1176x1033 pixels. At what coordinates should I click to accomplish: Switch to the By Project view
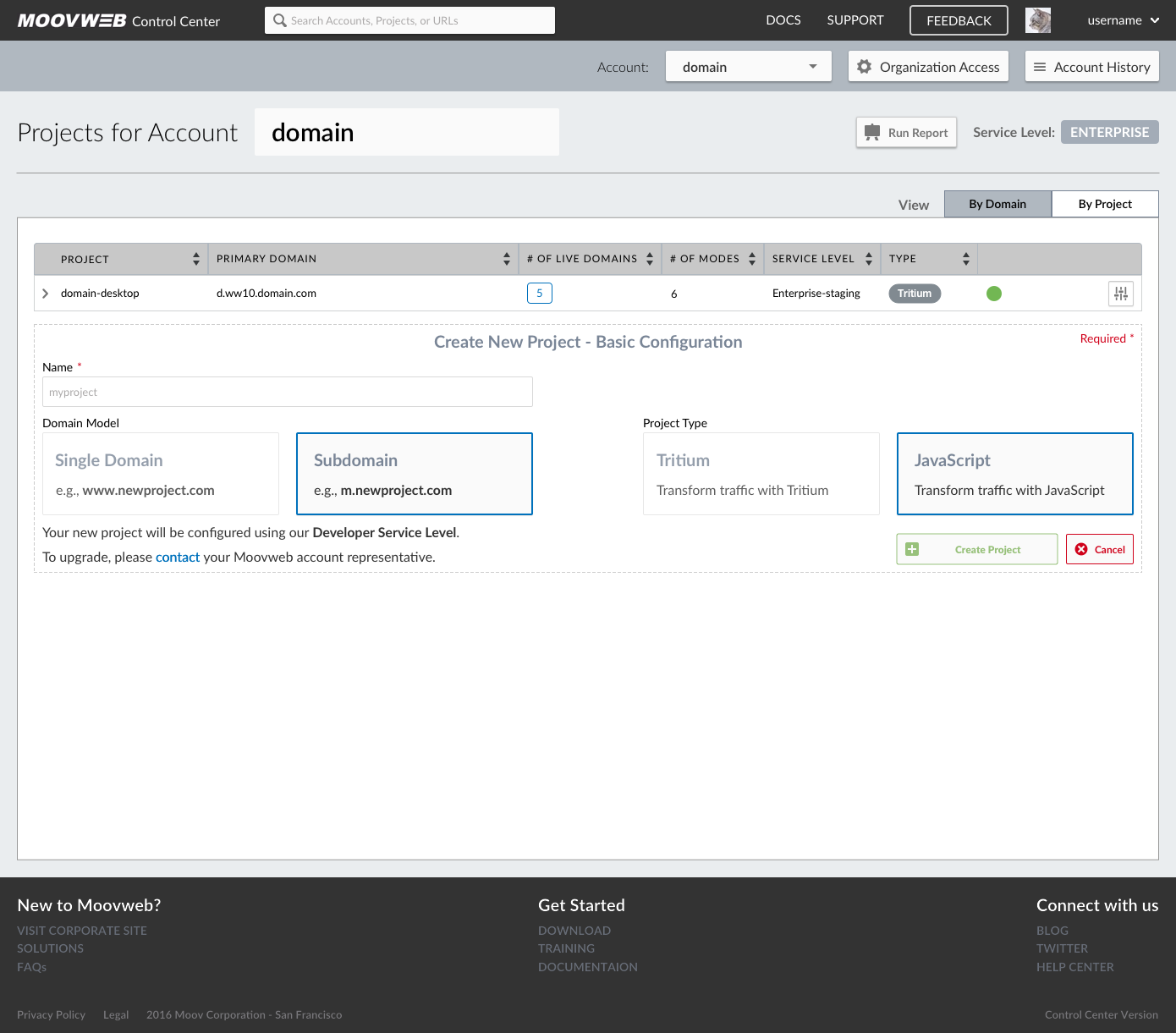(1105, 204)
